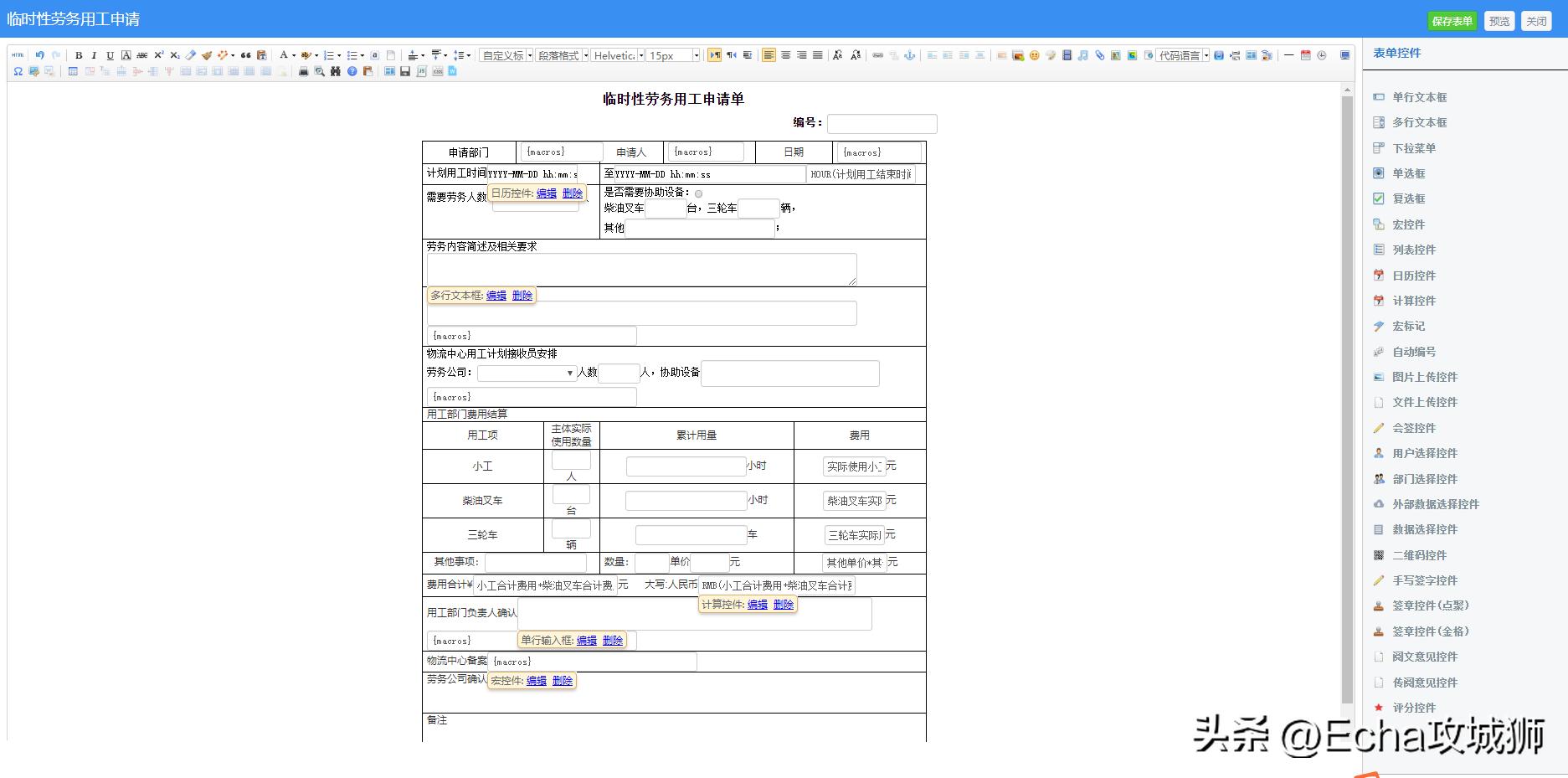The width and height of the screenshot is (1568, 778).
Task: Select the radio beside 是否需要协助设备
Action: tap(699, 193)
